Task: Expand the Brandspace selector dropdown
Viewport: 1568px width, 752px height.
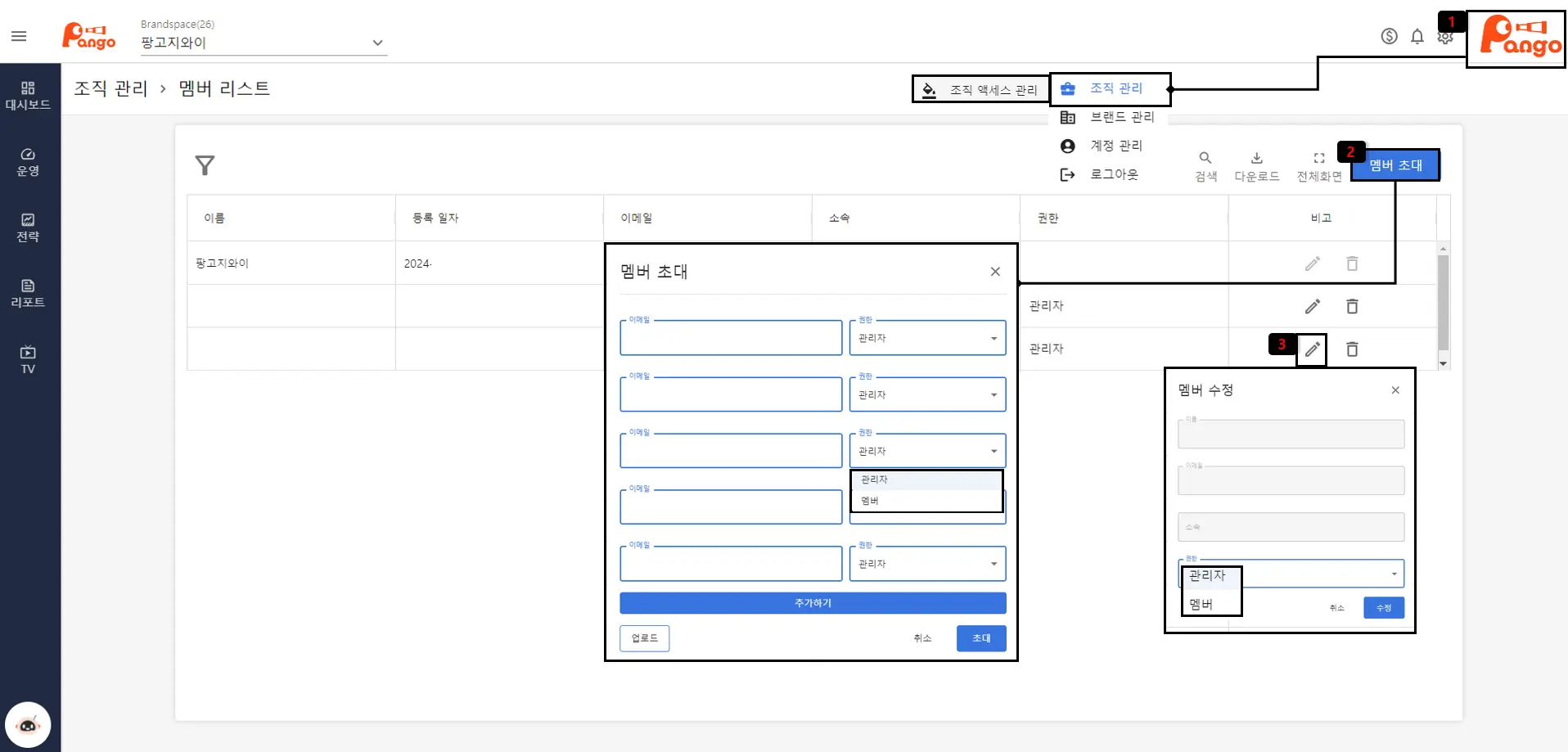Action: click(x=377, y=43)
